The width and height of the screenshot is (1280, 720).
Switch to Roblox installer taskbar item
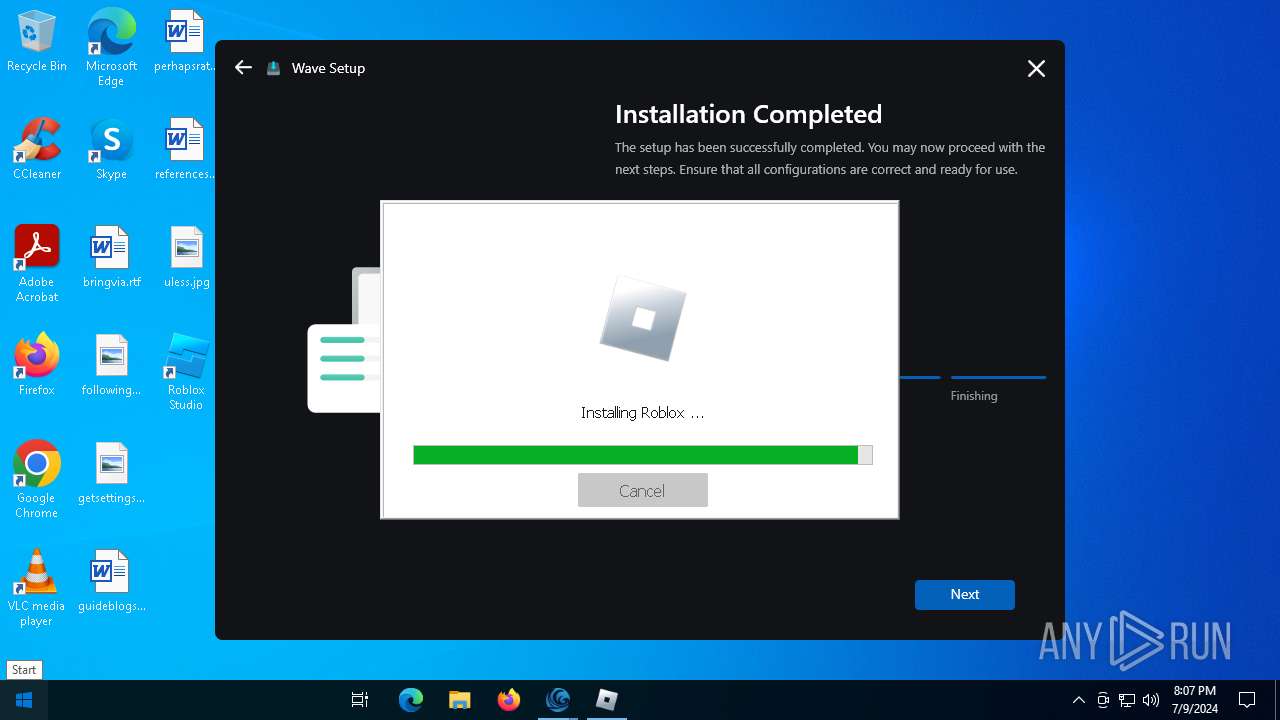pos(607,700)
